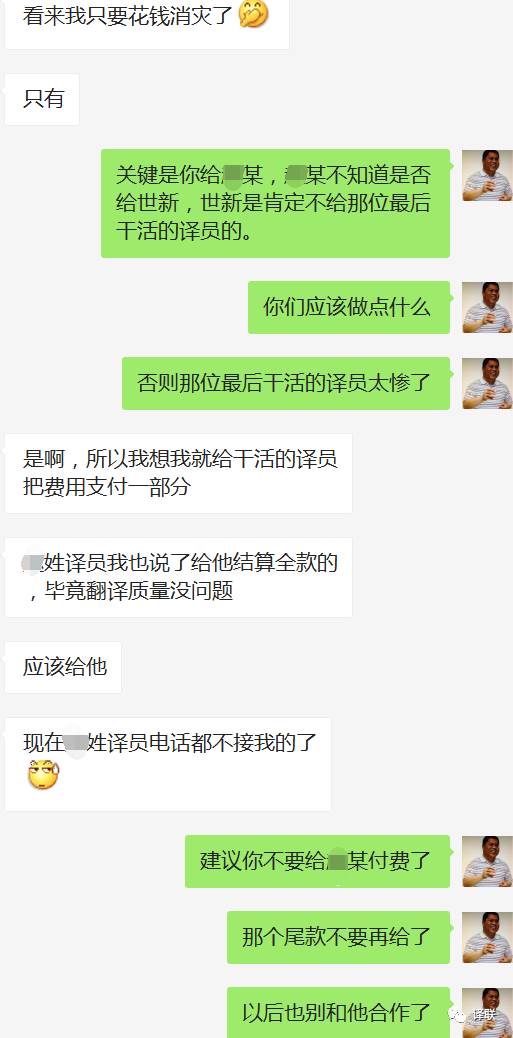Click the 毕竟翻译质量没问题 message bubble
This screenshot has height=1038, width=513.
coord(179,577)
